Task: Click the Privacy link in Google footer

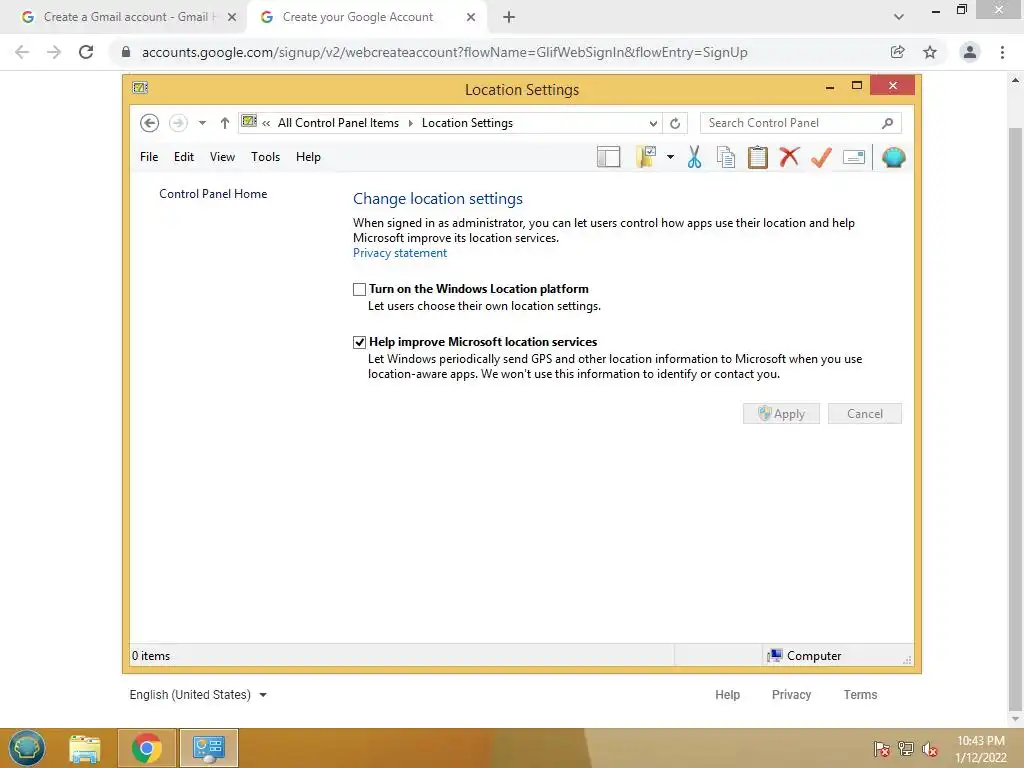Action: 791,694
